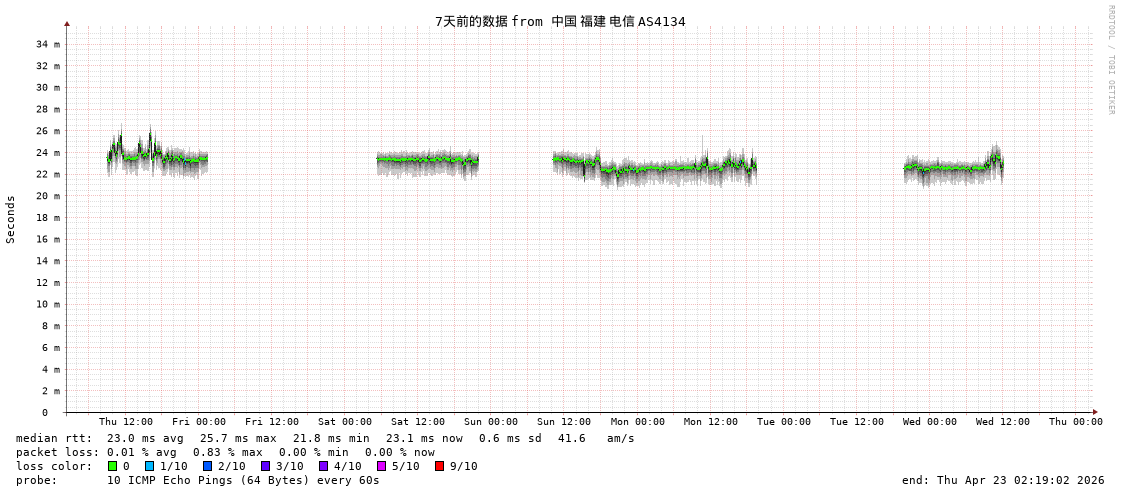Click the '21.8 ms min' rtt value
This screenshot has width=1121, height=494.
click(x=331, y=438)
